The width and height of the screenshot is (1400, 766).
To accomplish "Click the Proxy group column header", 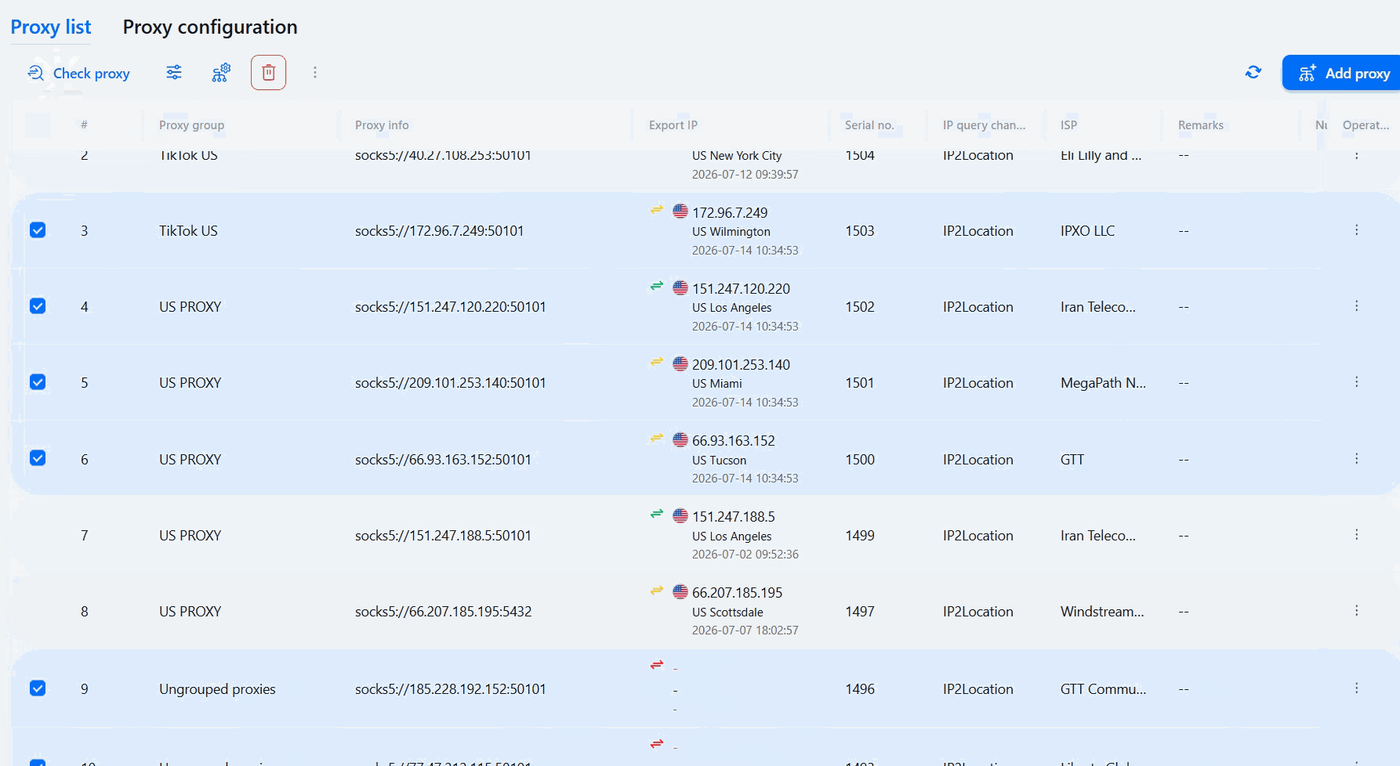I will point(191,125).
